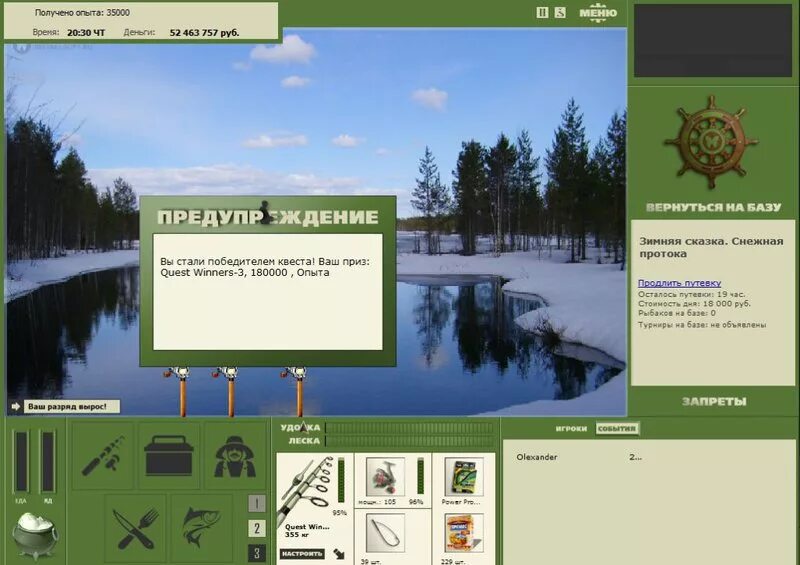Click the quest winner prize message text
The width and height of the screenshot is (800, 565).
click(265, 267)
